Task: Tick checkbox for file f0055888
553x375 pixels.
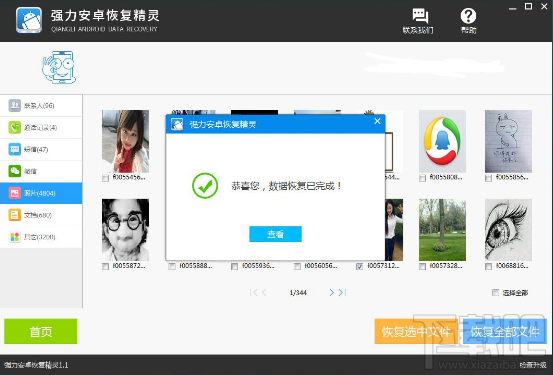Action: click(x=172, y=266)
